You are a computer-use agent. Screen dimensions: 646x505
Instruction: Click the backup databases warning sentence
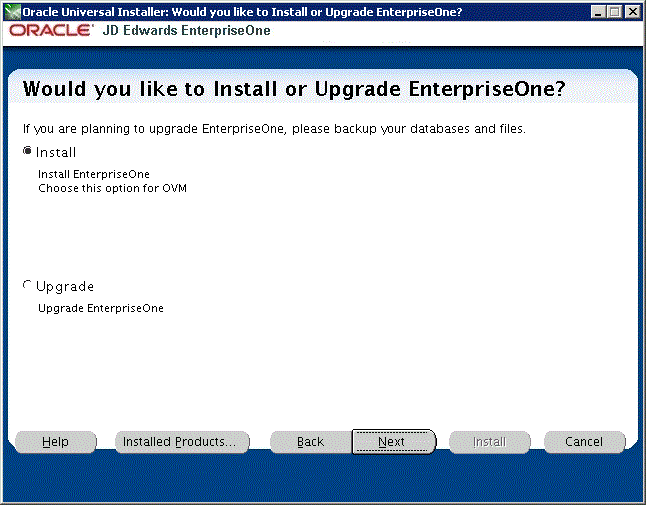point(274,129)
